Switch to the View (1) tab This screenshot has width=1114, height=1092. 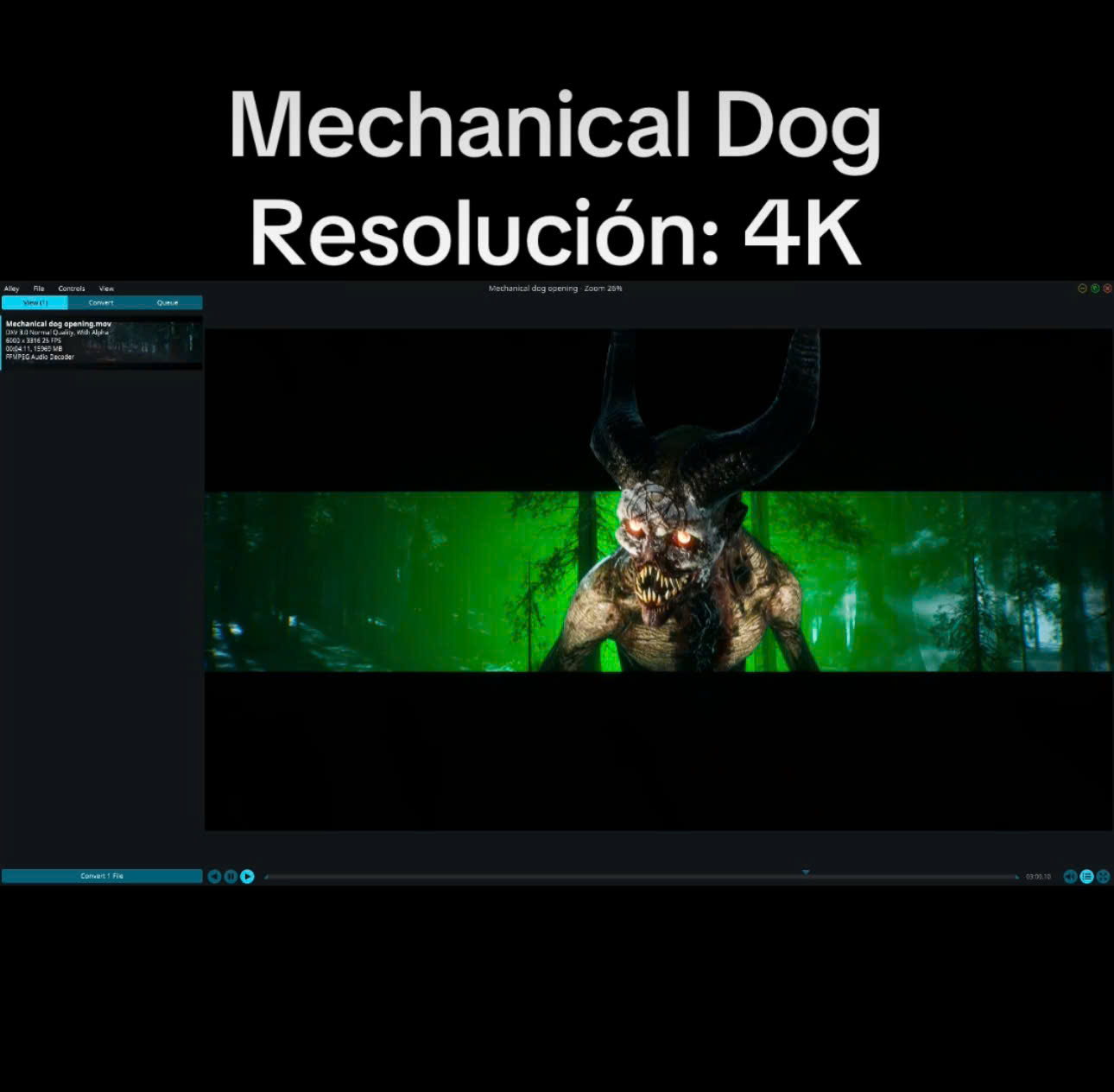pyautogui.click(x=35, y=302)
